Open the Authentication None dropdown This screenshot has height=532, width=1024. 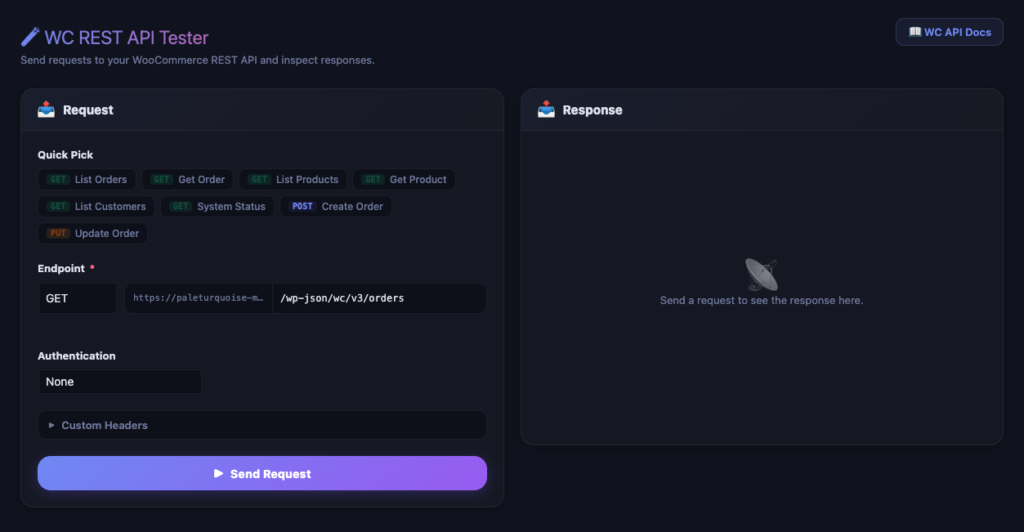[x=120, y=382]
